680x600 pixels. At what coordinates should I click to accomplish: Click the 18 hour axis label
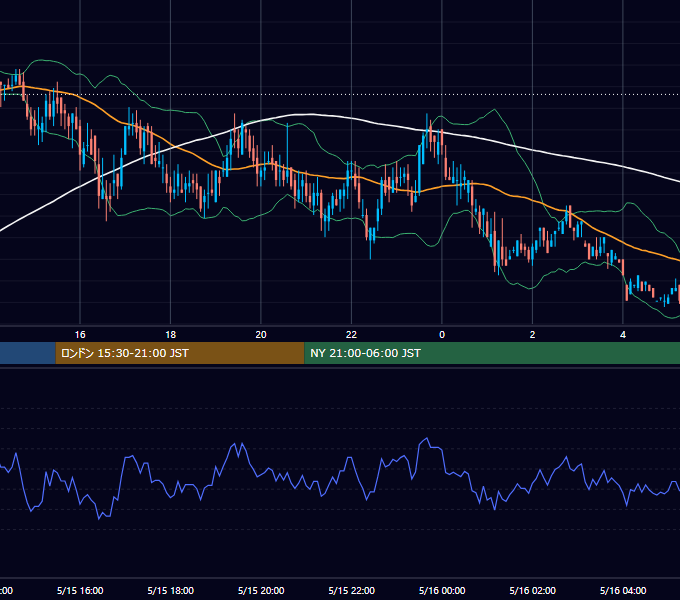coord(170,335)
